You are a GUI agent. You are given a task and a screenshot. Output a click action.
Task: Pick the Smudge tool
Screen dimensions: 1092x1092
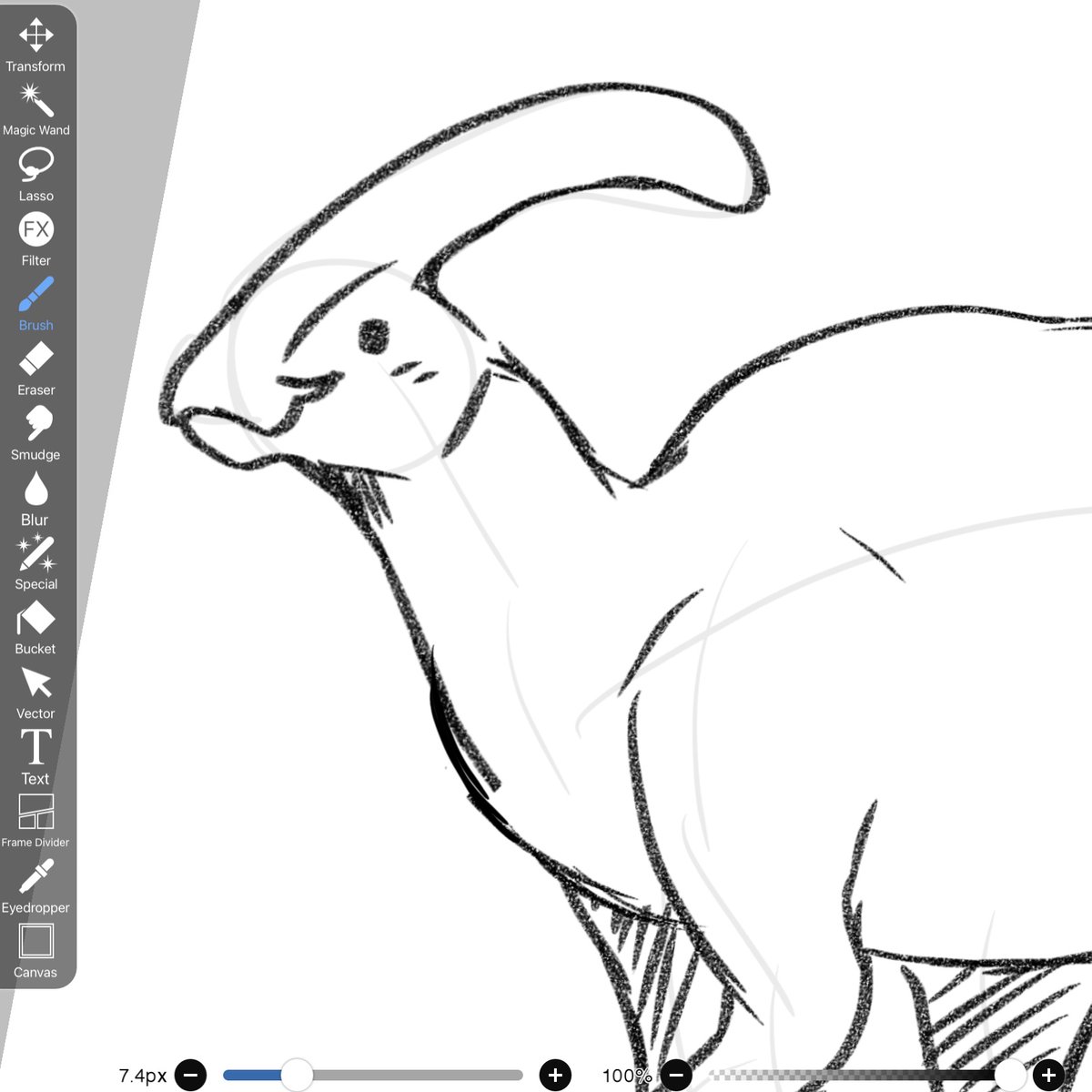coord(35,433)
